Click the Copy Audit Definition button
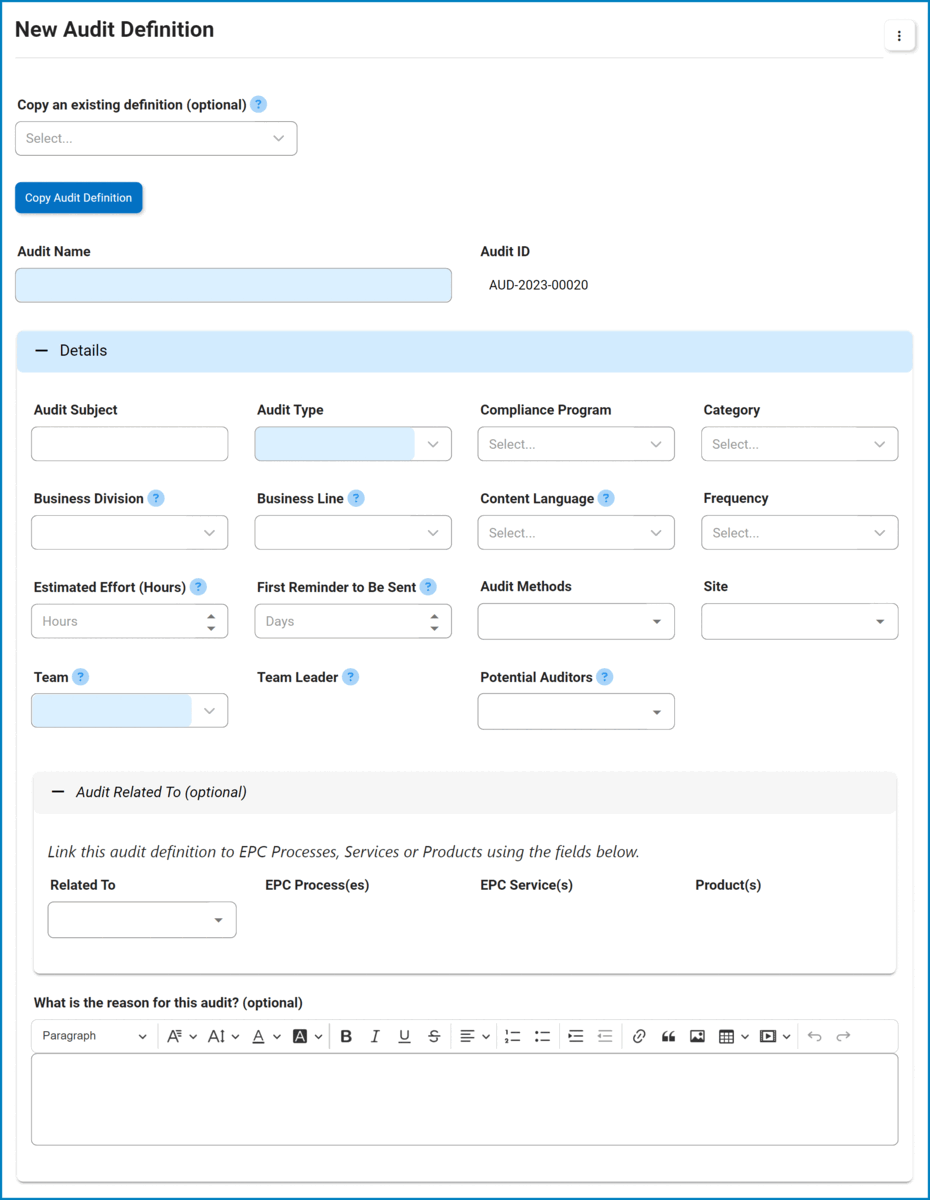Image resolution: width=930 pixels, height=1200 pixels. pos(78,197)
